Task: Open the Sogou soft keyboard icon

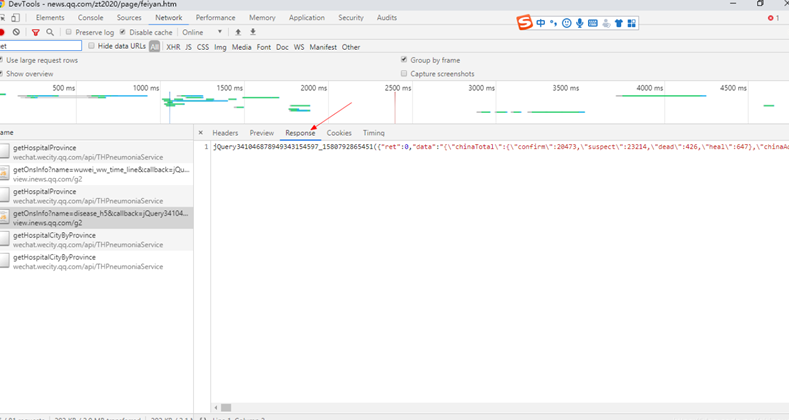Action: pos(594,23)
